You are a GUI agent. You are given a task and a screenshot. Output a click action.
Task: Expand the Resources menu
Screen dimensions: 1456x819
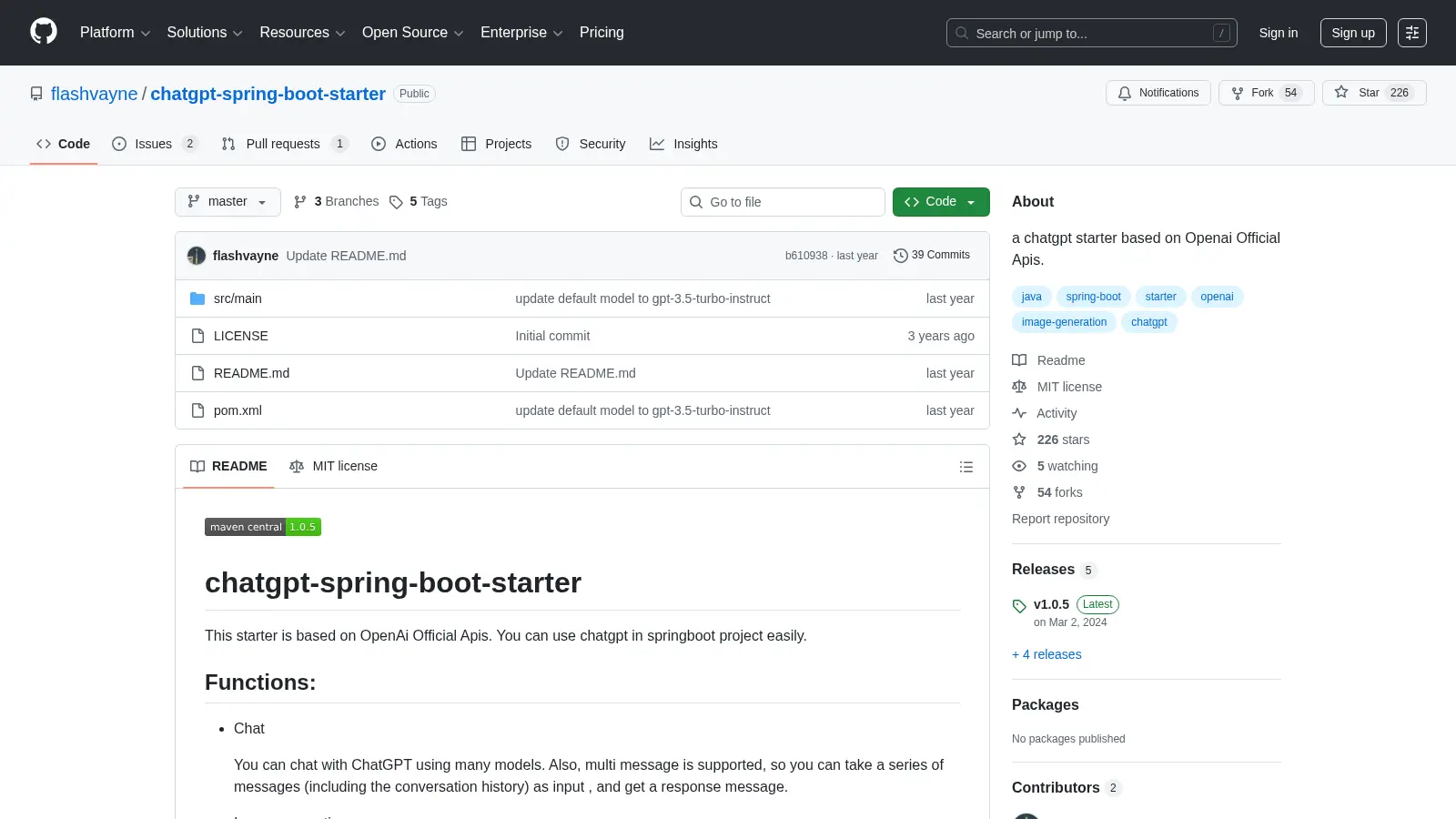tap(302, 33)
